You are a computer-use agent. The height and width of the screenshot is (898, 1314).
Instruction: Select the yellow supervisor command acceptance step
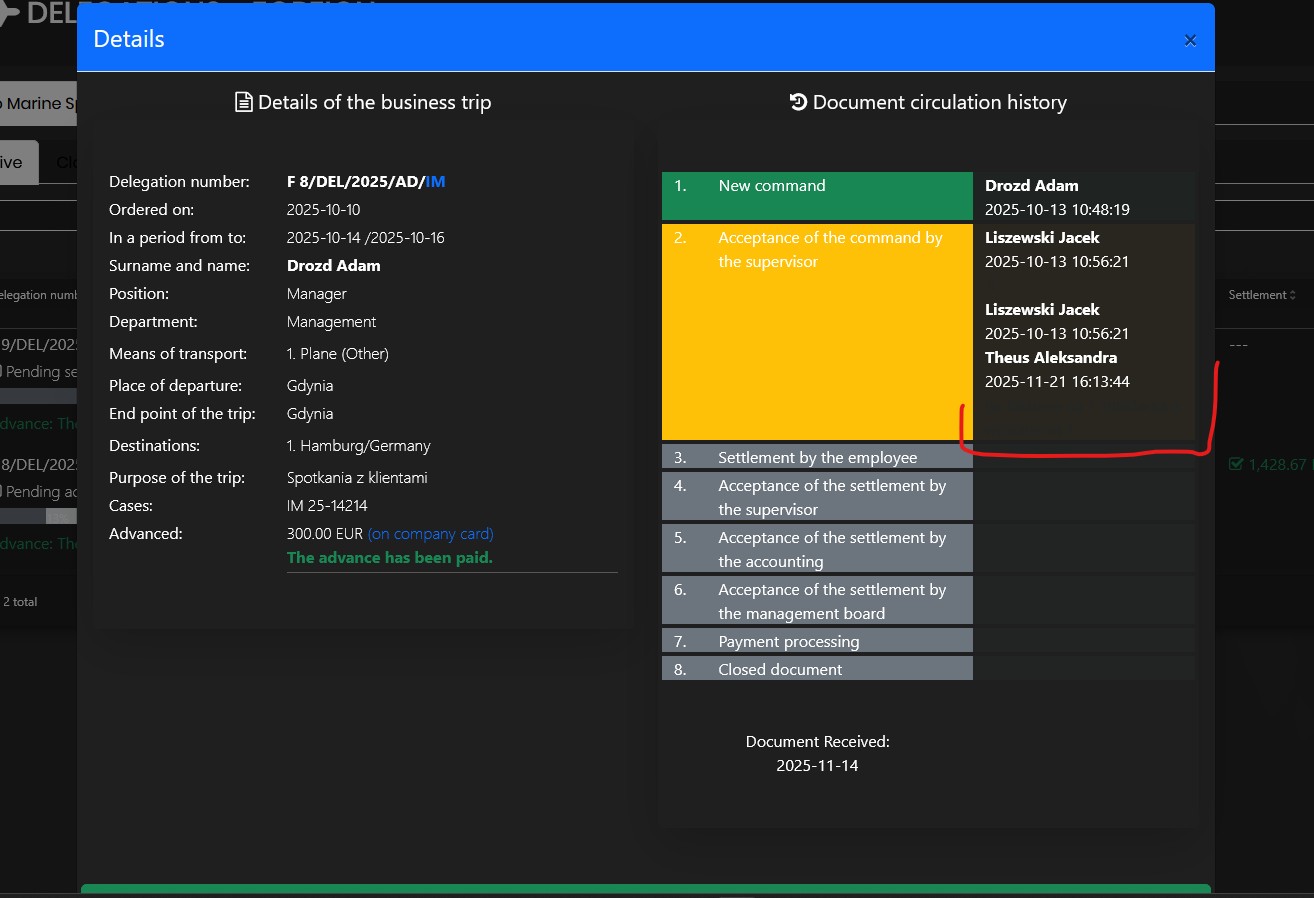point(816,331)
